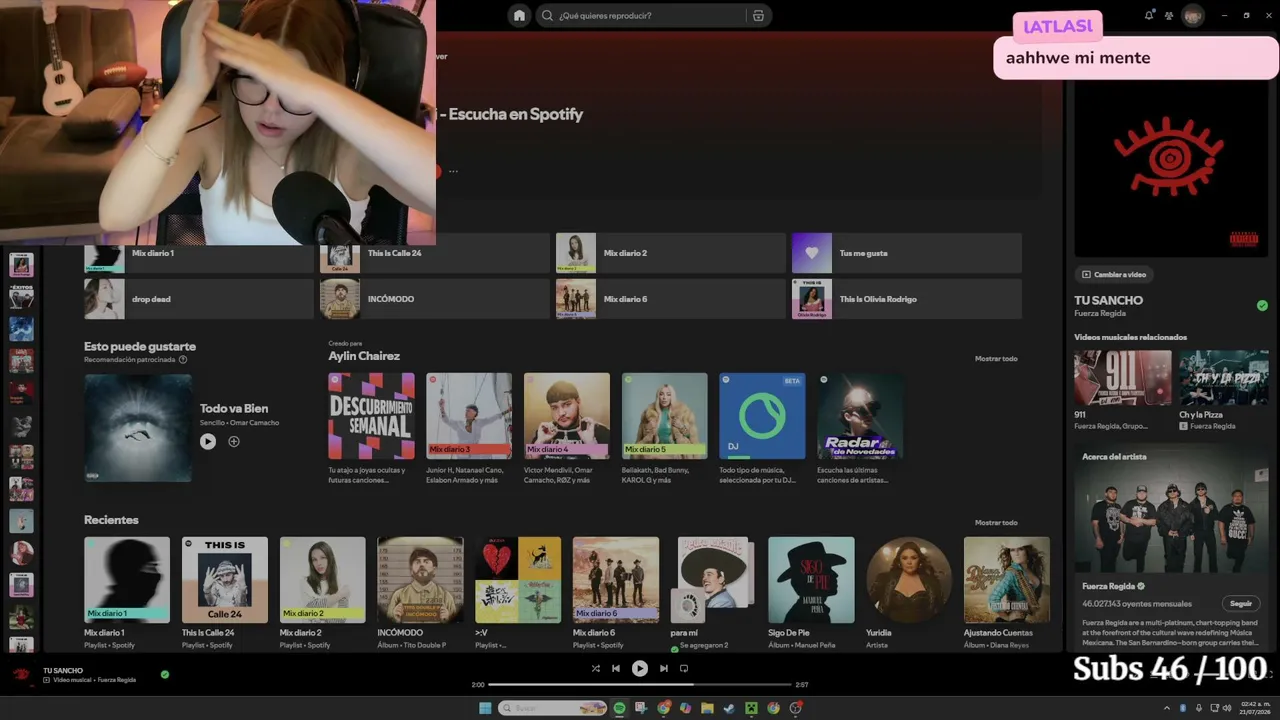
Task: Open 'Fuerza Regida' artist link under TU SANCHO
Action: pyautogui.click(x=1100, y=314)
